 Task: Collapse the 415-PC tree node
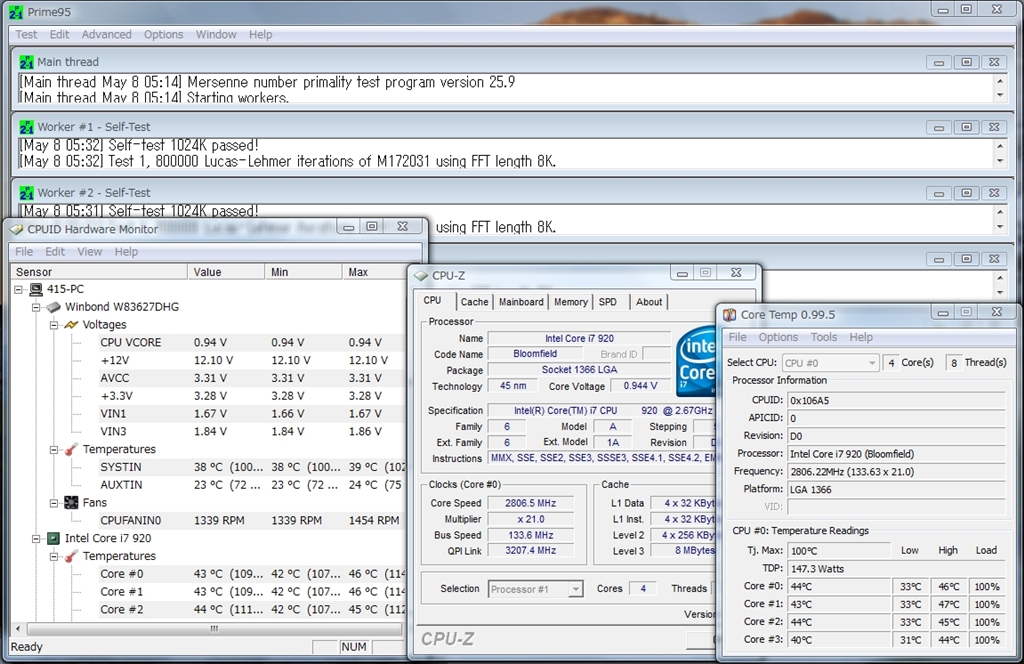20,289
